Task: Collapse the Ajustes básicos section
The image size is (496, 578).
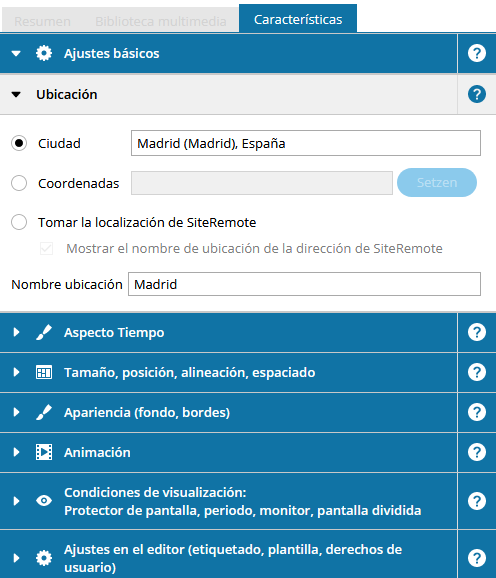Action: pyautogui.click(x=16, y=53)
